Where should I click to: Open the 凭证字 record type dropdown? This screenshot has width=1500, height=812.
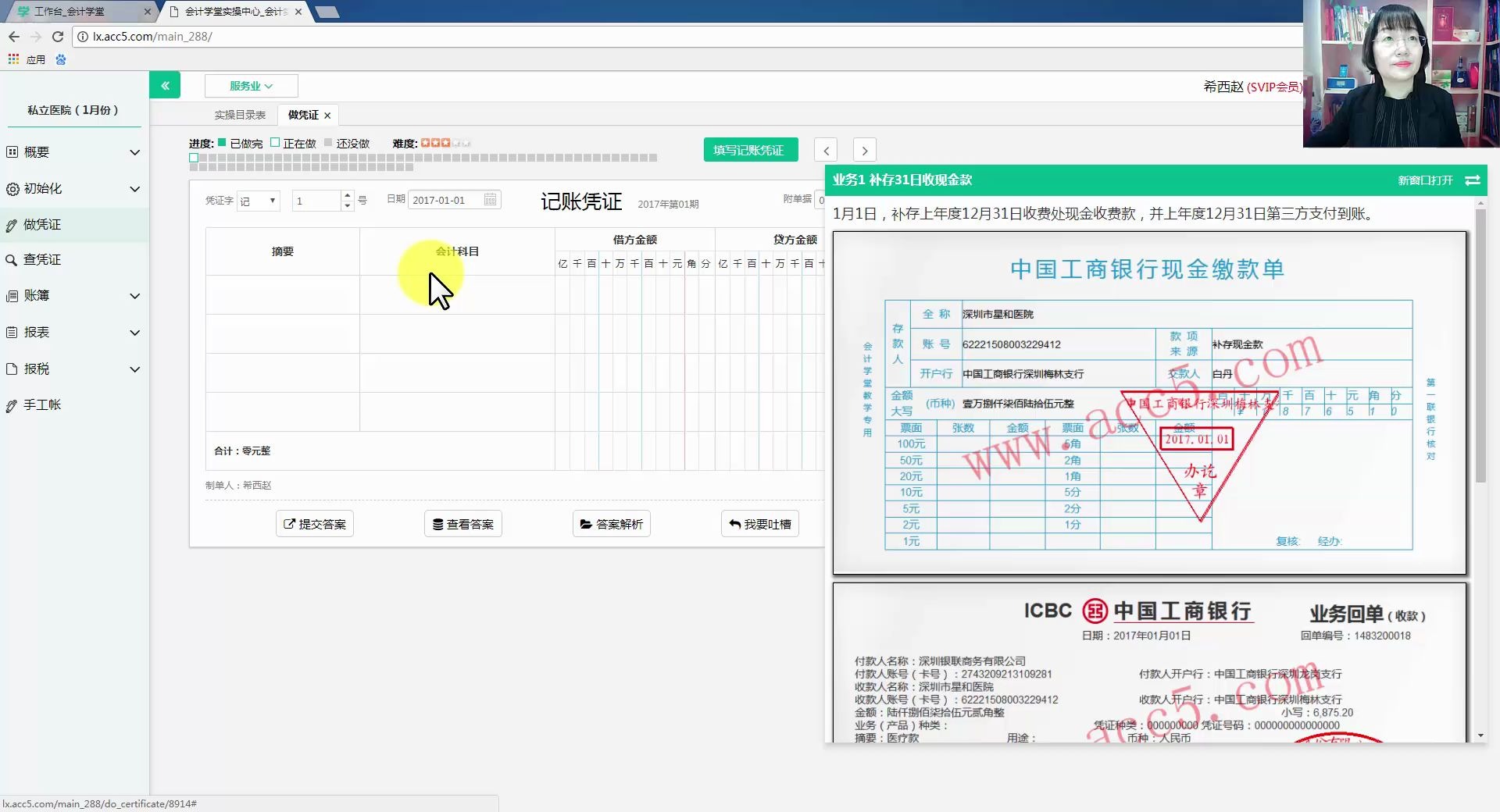[258, 200]
